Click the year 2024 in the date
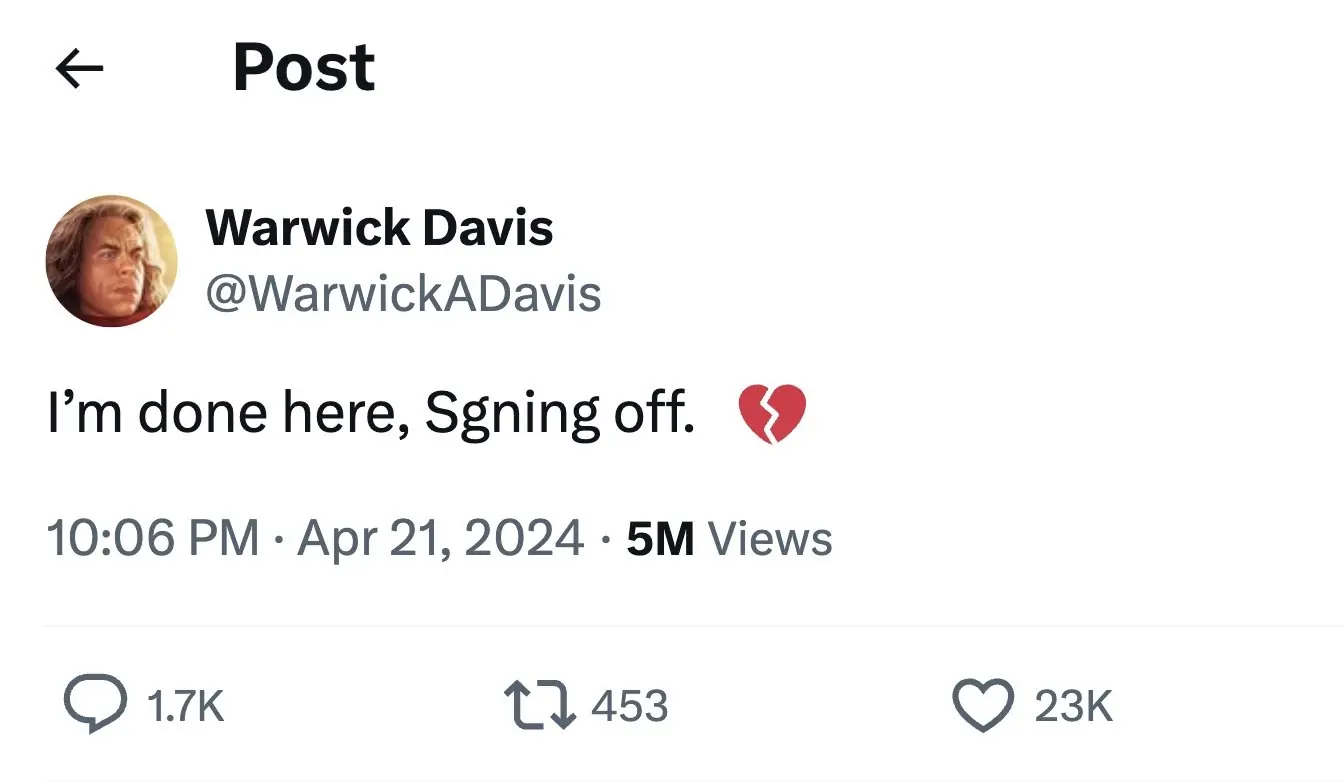Screen dimensions: 1344x782 tap(528, 539)
